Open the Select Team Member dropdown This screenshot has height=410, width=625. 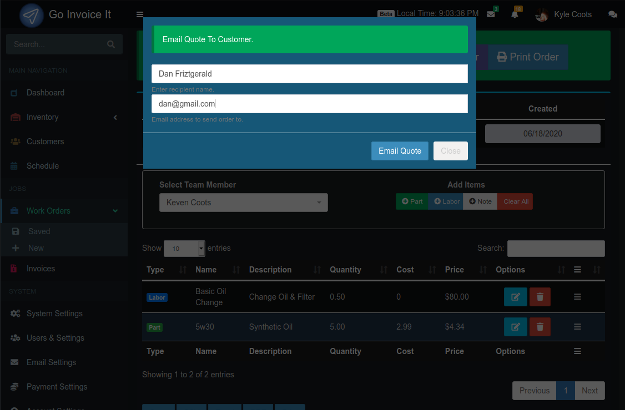(243, 203)
